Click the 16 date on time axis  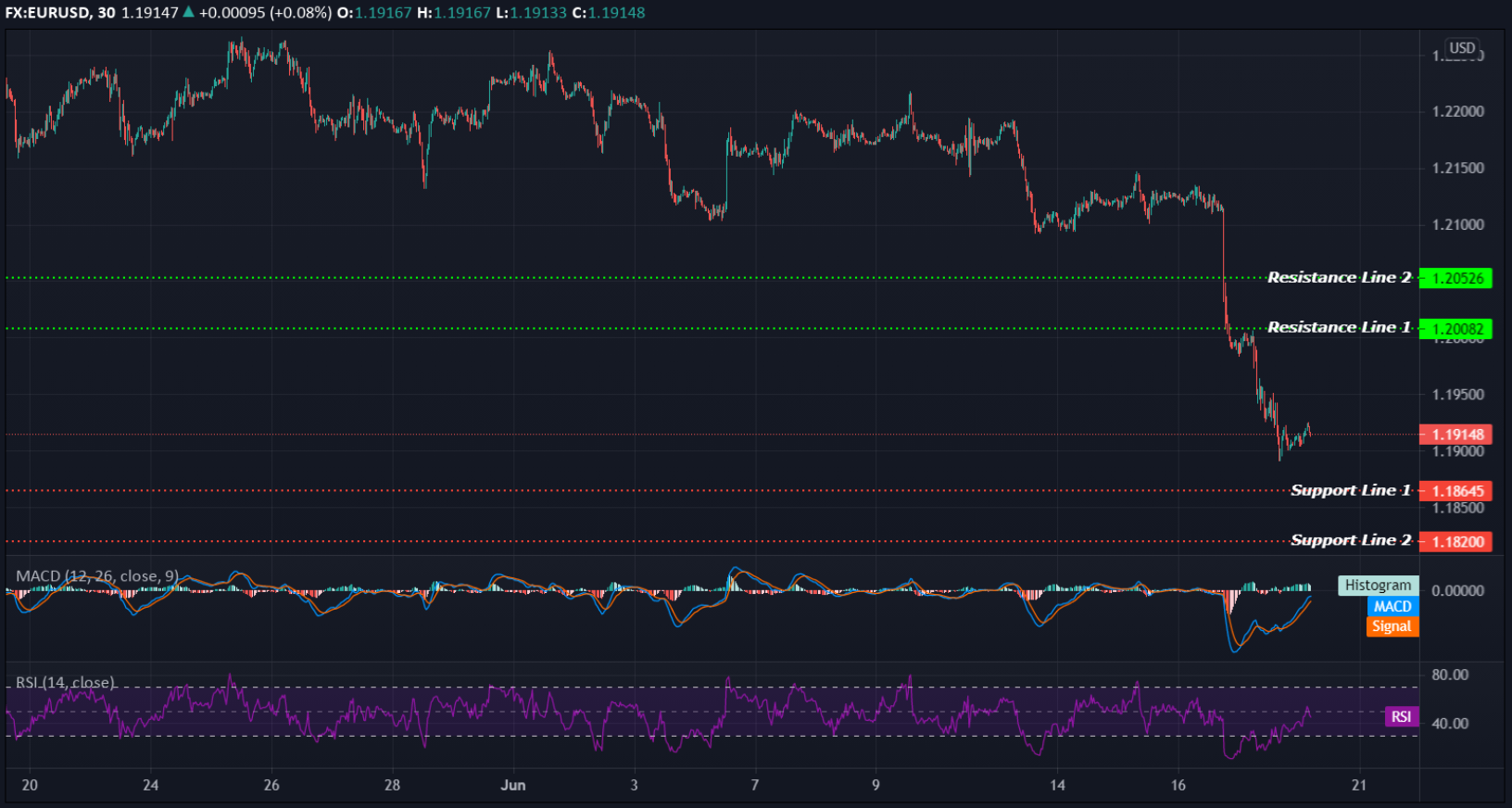[1178, 785]
